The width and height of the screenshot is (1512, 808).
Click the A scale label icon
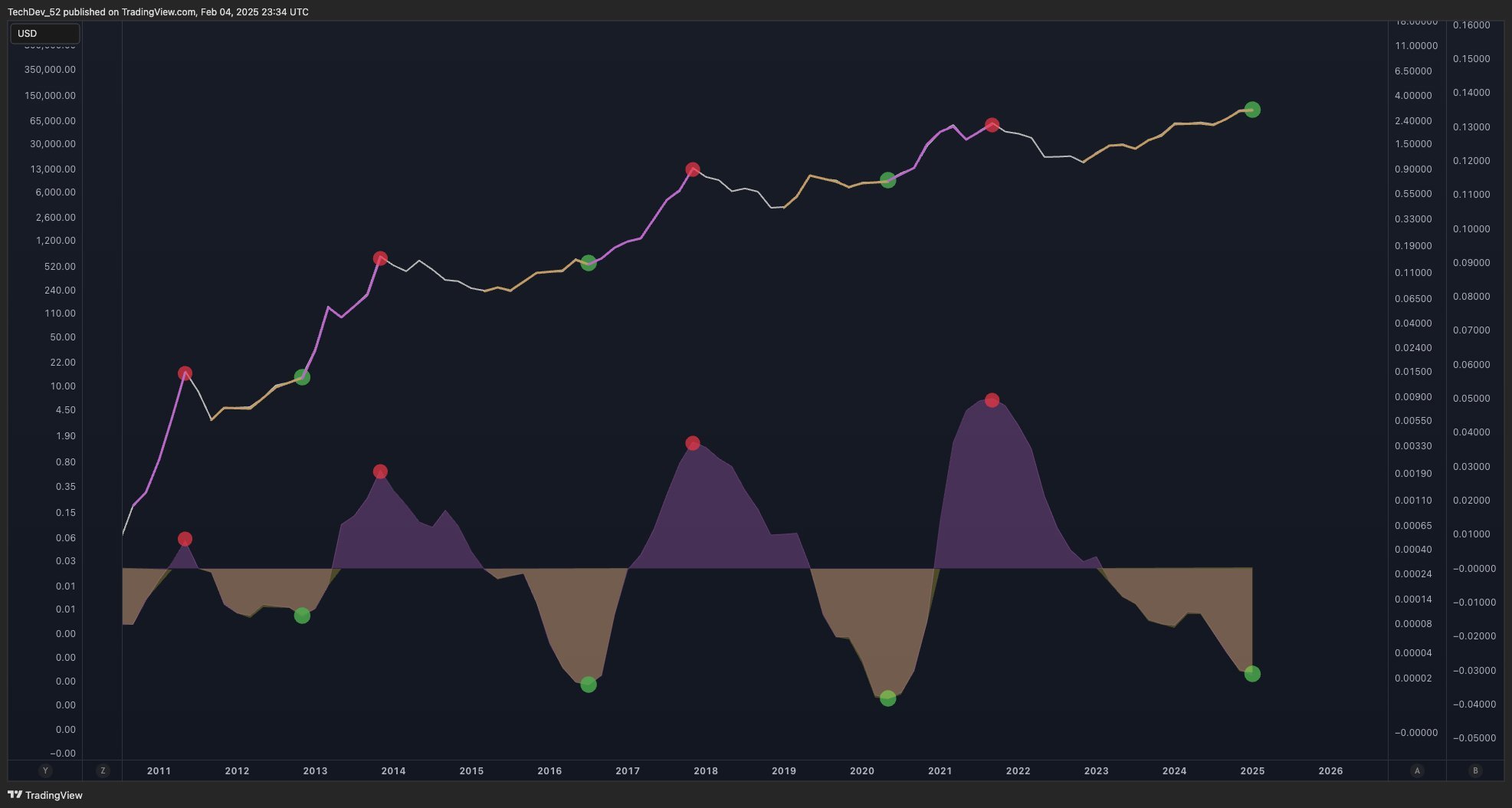[x=1417, y=770]
